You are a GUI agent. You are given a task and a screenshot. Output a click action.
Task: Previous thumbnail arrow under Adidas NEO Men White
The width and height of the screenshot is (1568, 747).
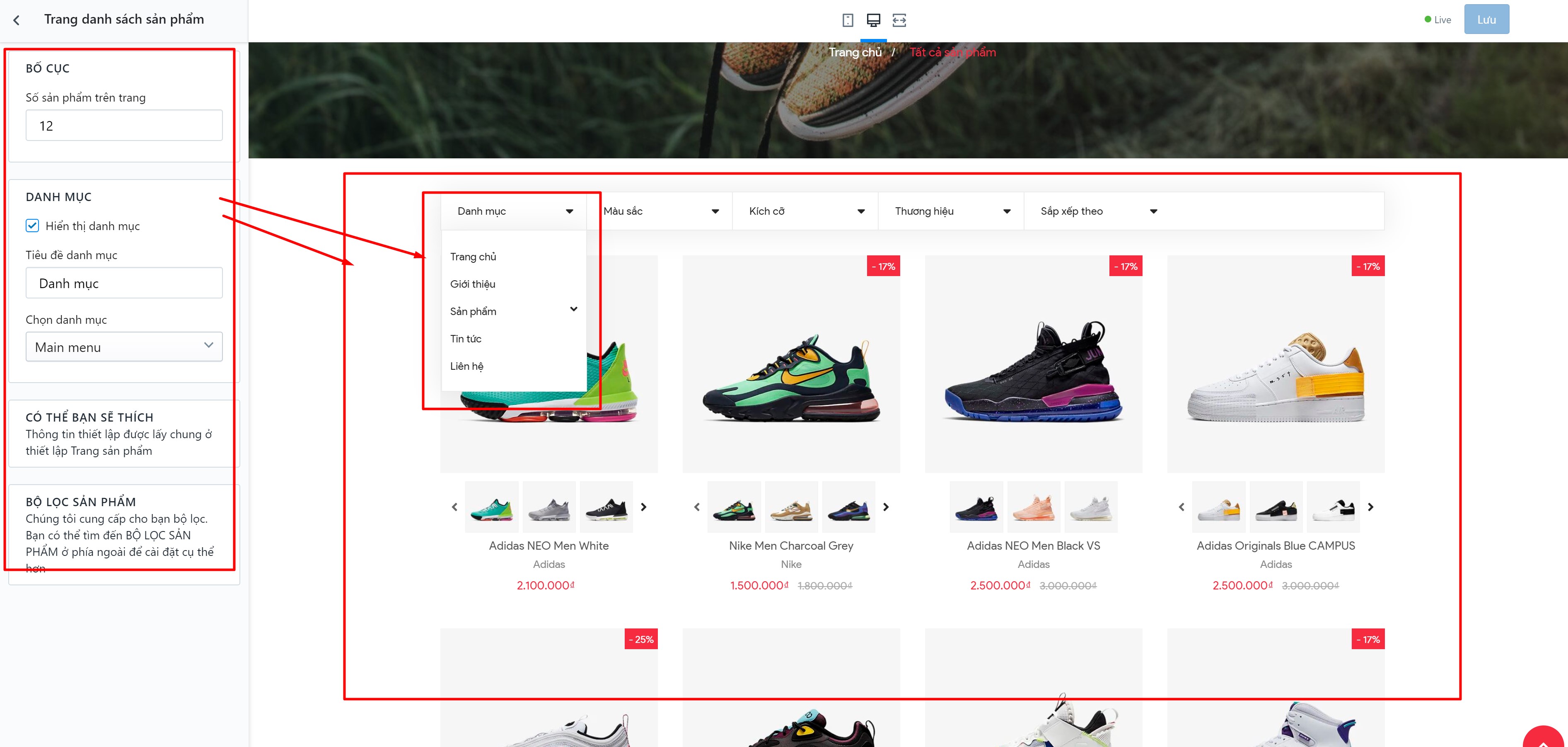point(454,507)
